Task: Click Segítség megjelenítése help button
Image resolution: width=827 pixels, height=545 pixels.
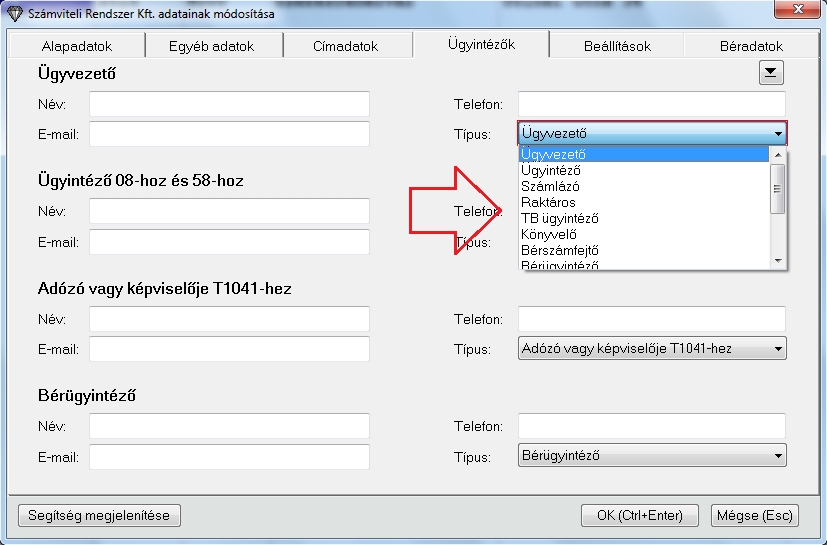Action: [x=99, y=515]
